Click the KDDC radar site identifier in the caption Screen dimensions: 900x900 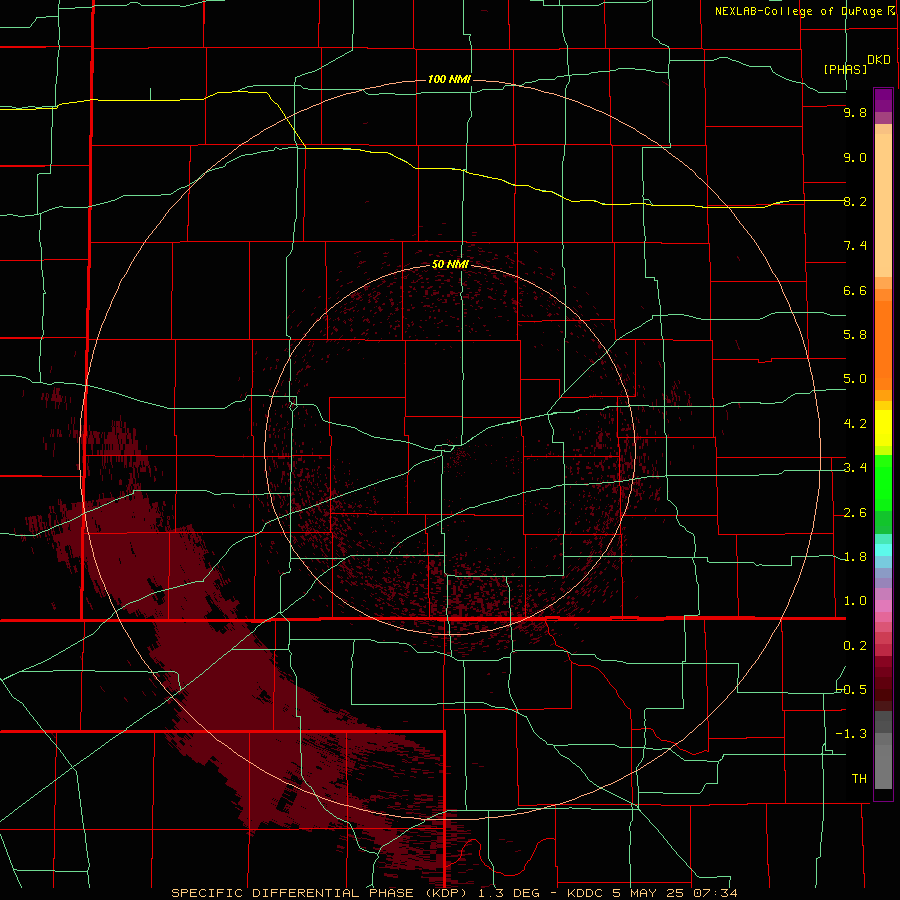[584, 893]
